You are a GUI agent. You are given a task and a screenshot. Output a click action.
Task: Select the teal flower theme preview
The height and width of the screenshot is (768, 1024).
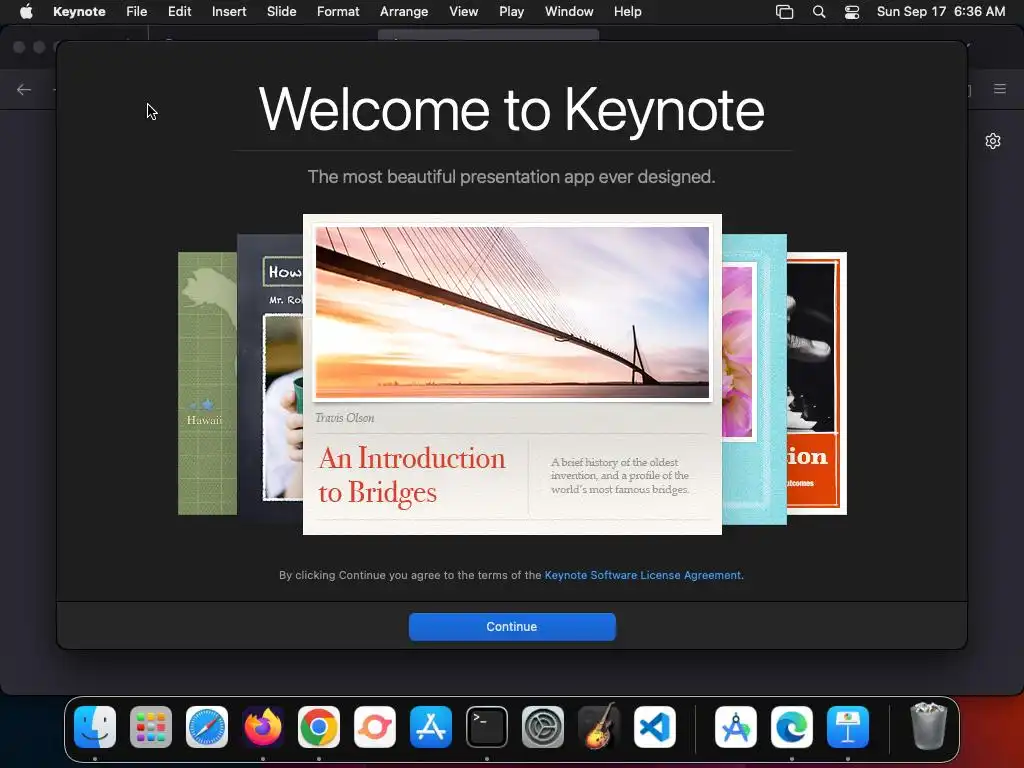tap(754, 379)
